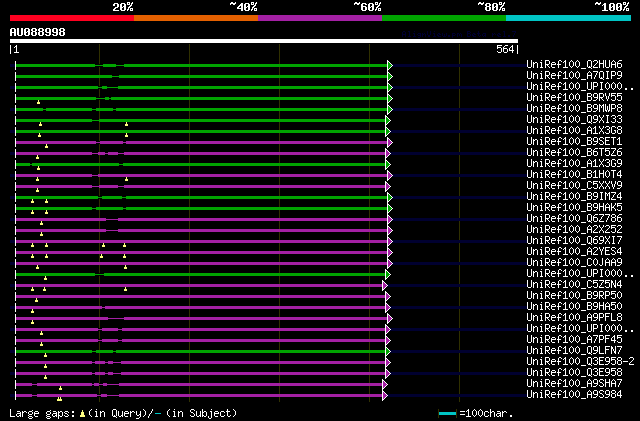Click the query name AU088998
Screen dimensions: 640x421
click(38, 32)
